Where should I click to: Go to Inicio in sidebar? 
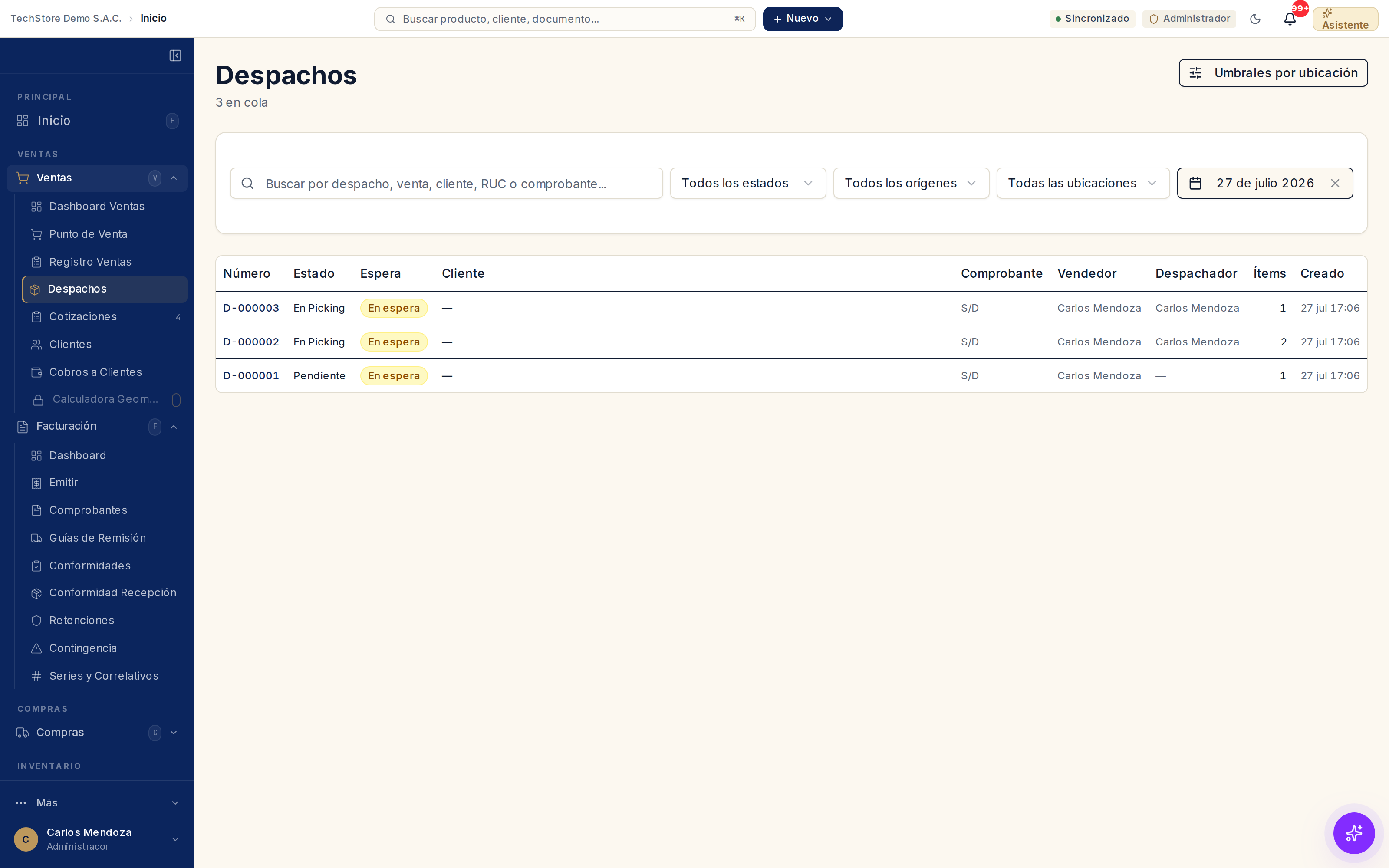97,121
